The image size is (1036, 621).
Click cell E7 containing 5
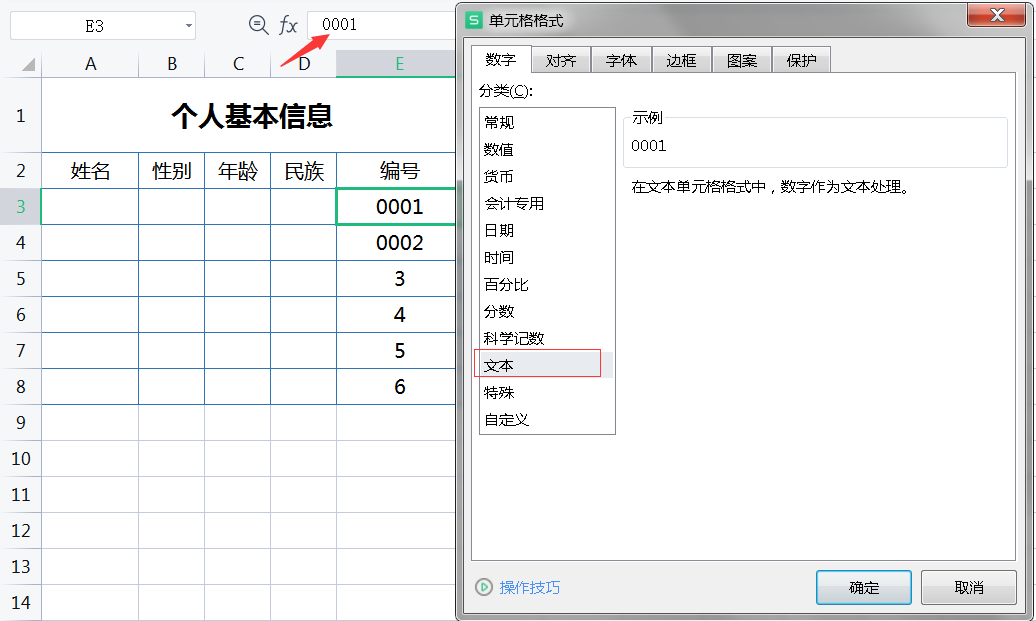tap(396, 351)
